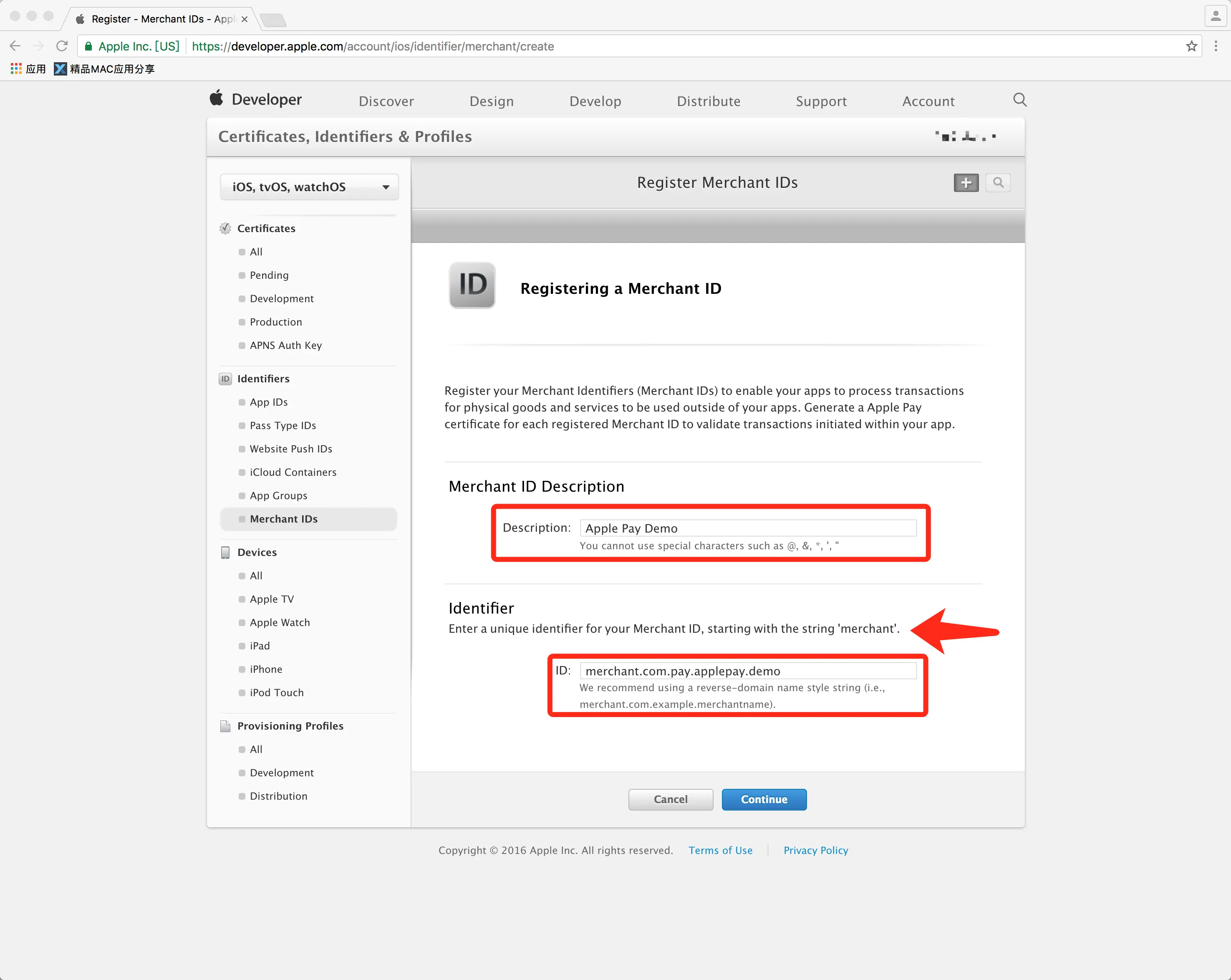The height and width of the screenshot is (980, 1231).
Task: Open the Terms of Use link
Action: click(720, 850)
